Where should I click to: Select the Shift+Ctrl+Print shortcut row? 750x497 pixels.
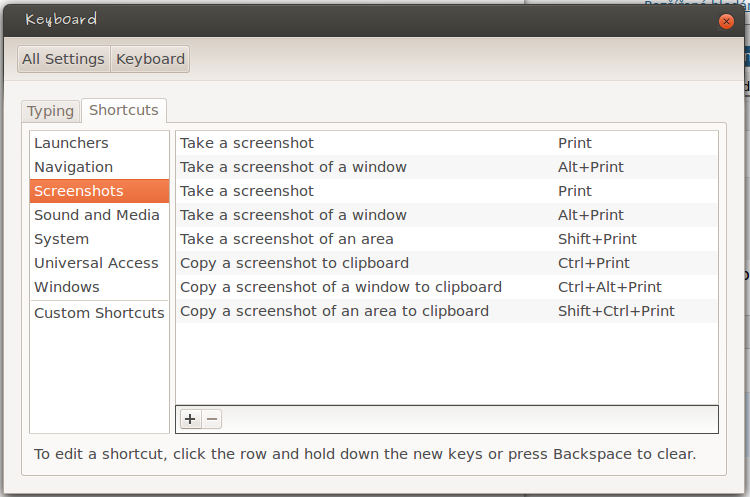(447, 310)
